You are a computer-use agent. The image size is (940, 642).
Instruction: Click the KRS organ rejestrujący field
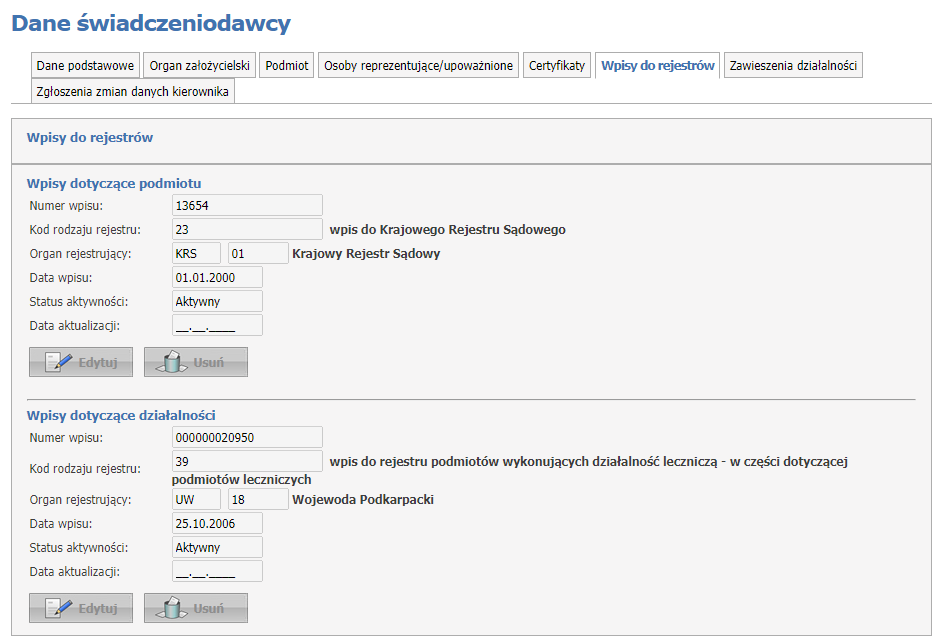click(x=196, y=253)
